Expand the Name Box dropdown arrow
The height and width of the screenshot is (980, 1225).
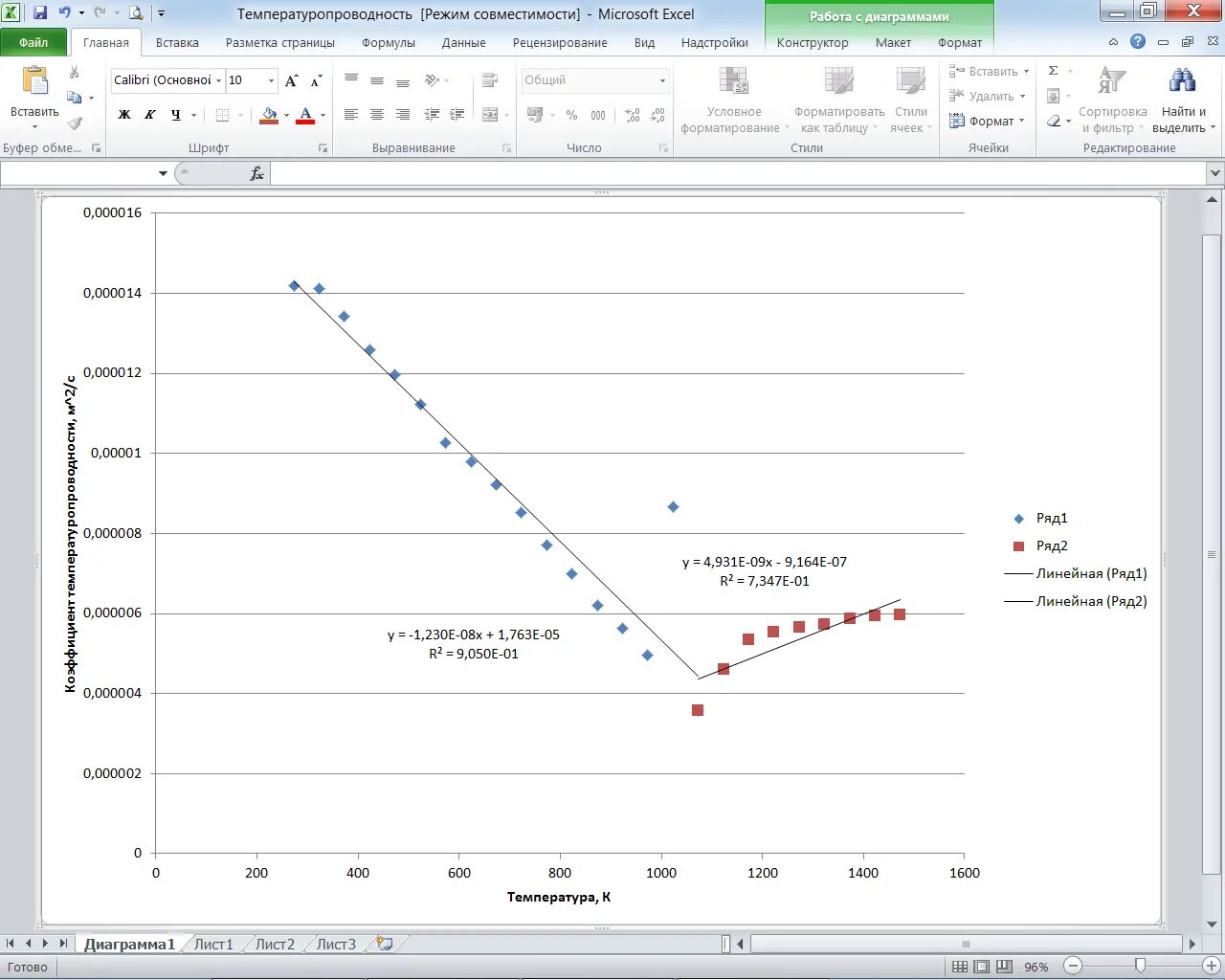(x=164, y=173)
